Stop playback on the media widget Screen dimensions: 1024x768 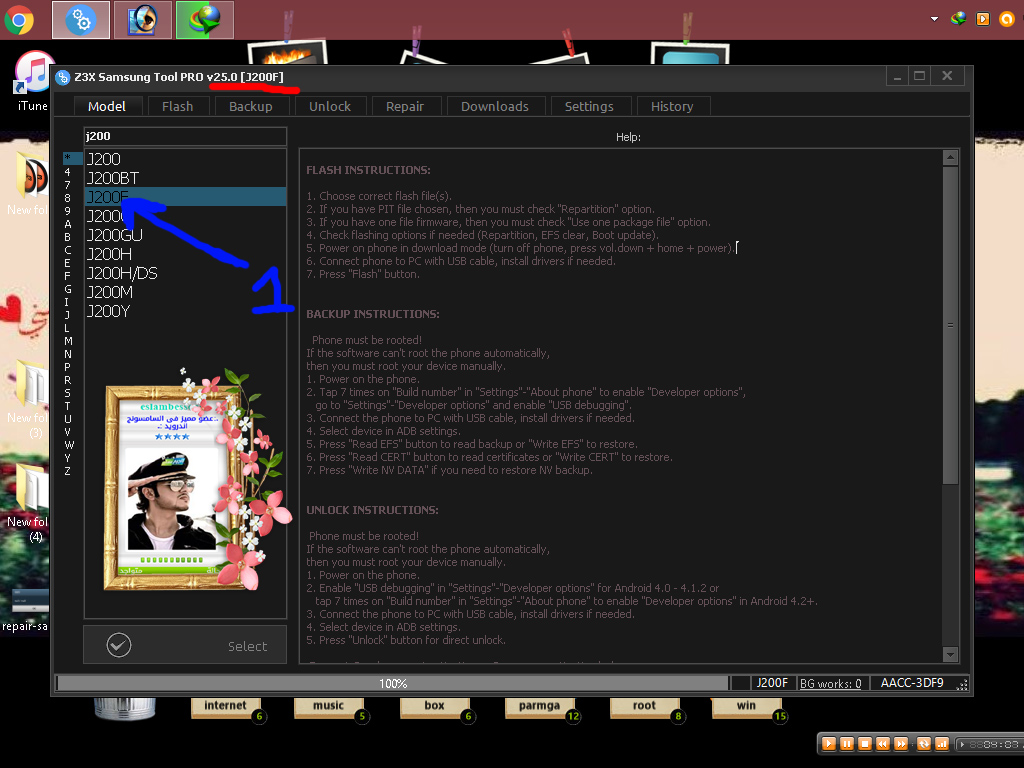click(865, 744)
